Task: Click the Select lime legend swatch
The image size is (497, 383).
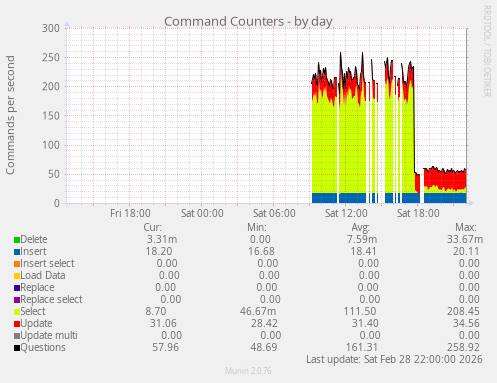Action: [17, 312]
